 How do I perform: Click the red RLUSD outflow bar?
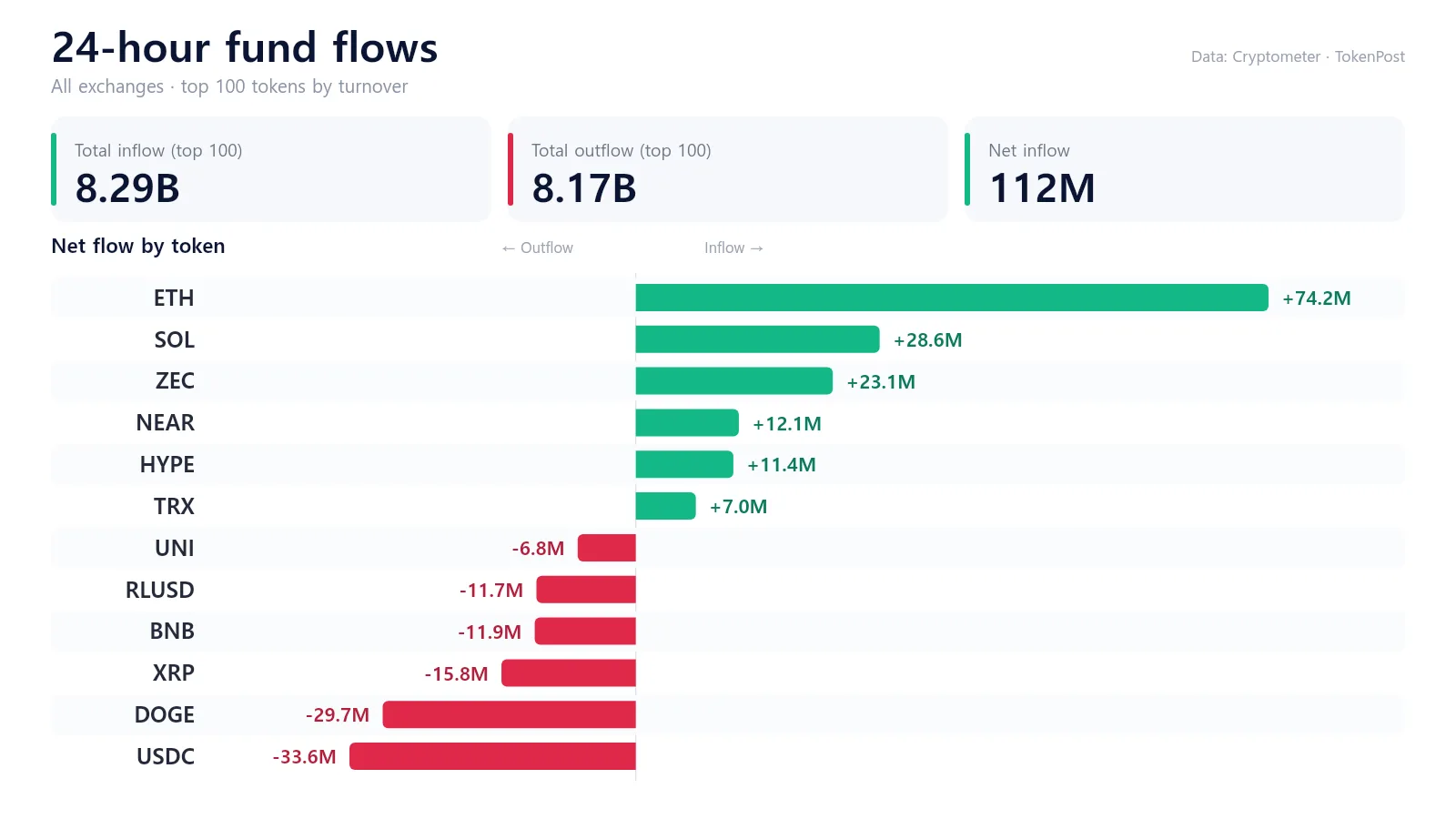pyautogui.click(x=586, y=590)
